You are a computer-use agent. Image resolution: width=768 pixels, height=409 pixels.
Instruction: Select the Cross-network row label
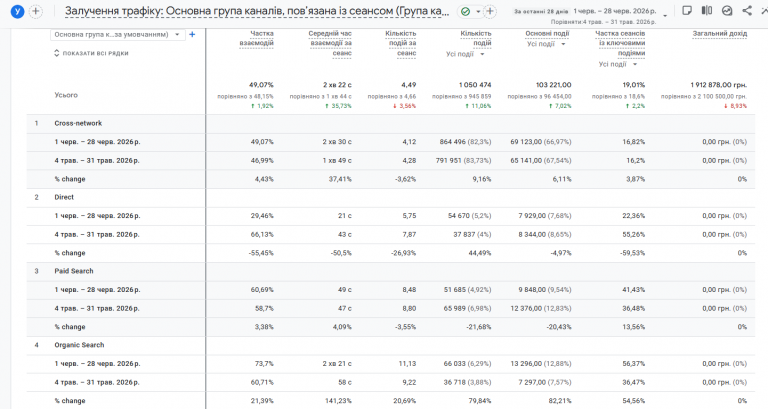[78, 123]
